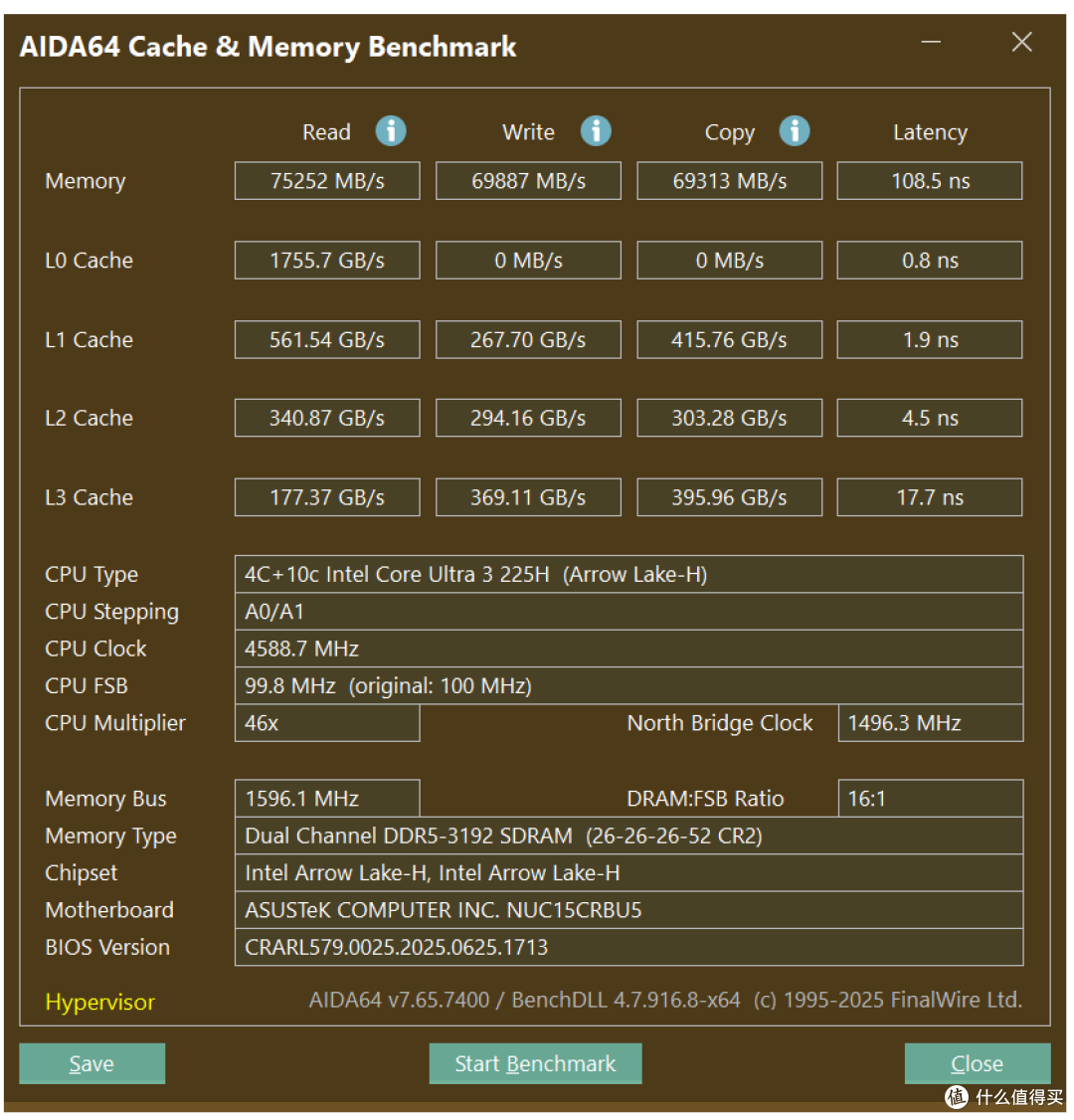Click the BIOS Version field CRARL579
This screenshot has width=1074, height=1120.
click(629, 947)
